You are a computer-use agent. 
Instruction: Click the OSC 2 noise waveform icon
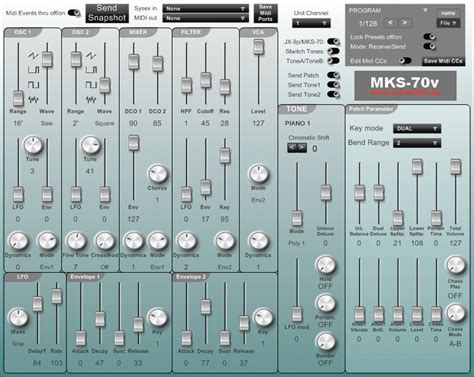click(x=91, y=99)
